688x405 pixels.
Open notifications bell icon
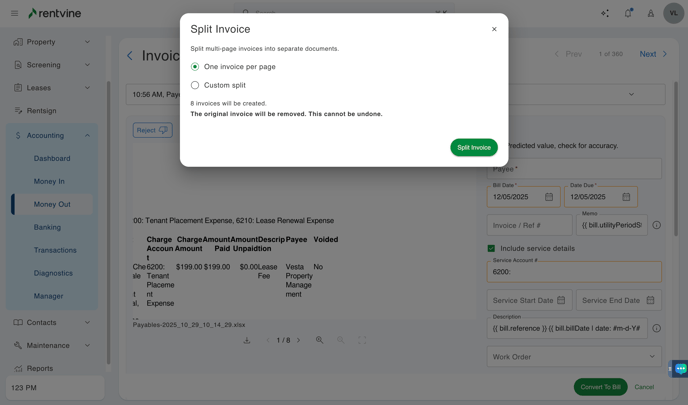pos(628,13)
